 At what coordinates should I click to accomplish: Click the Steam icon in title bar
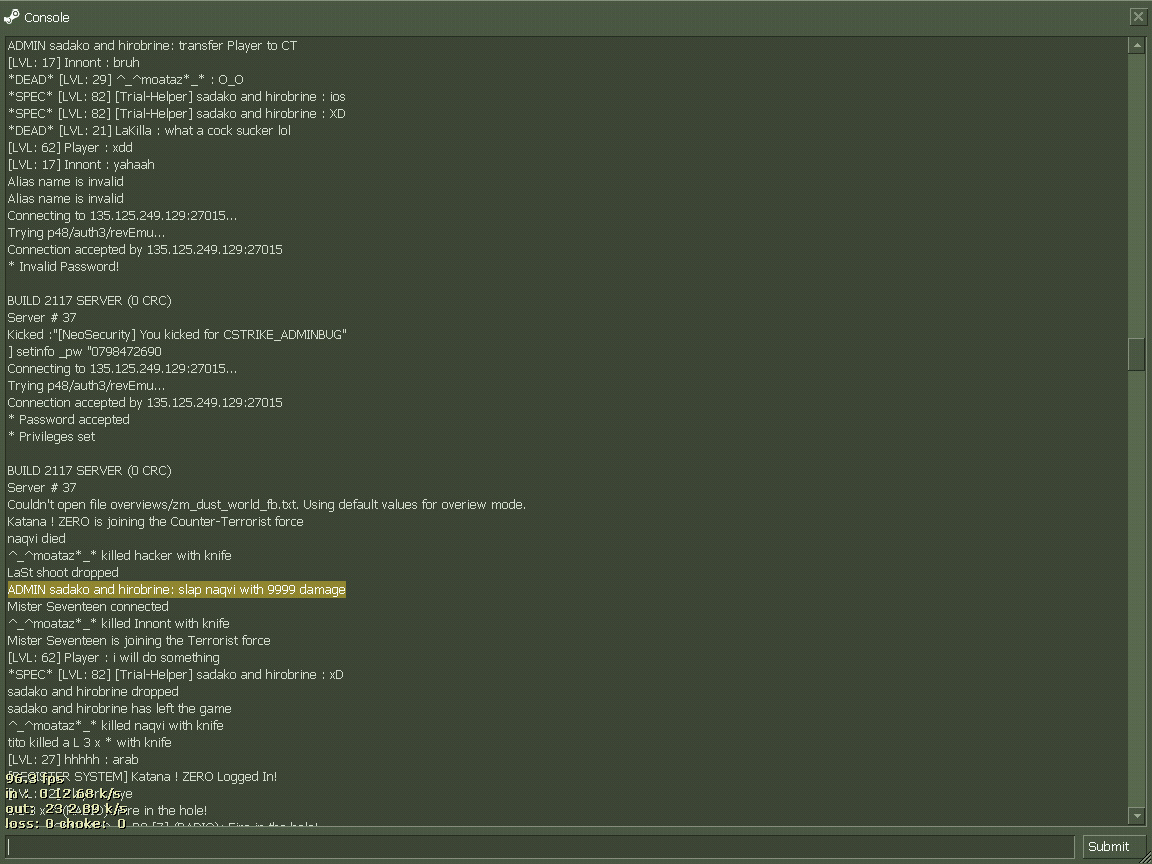pyautogui.click(x=12, y=17)
